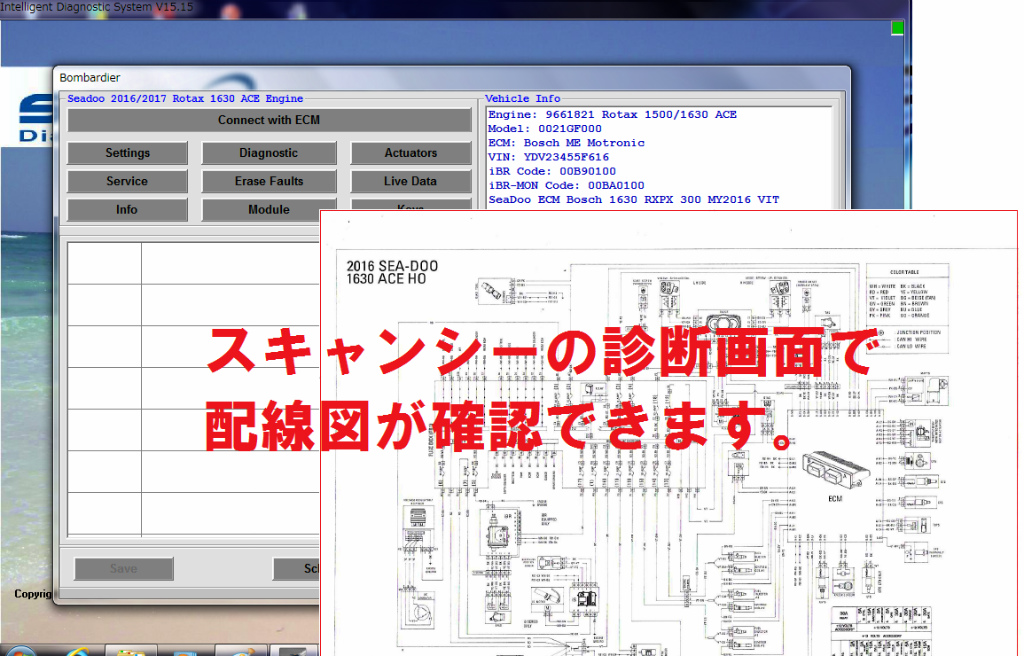Image resolution: width=1024 pixels, height=656 pixels.
Task: Select the 'SeaDoo ECM Bosch 1630 RXPX 300' line
Action: click(x=633, y=200)
